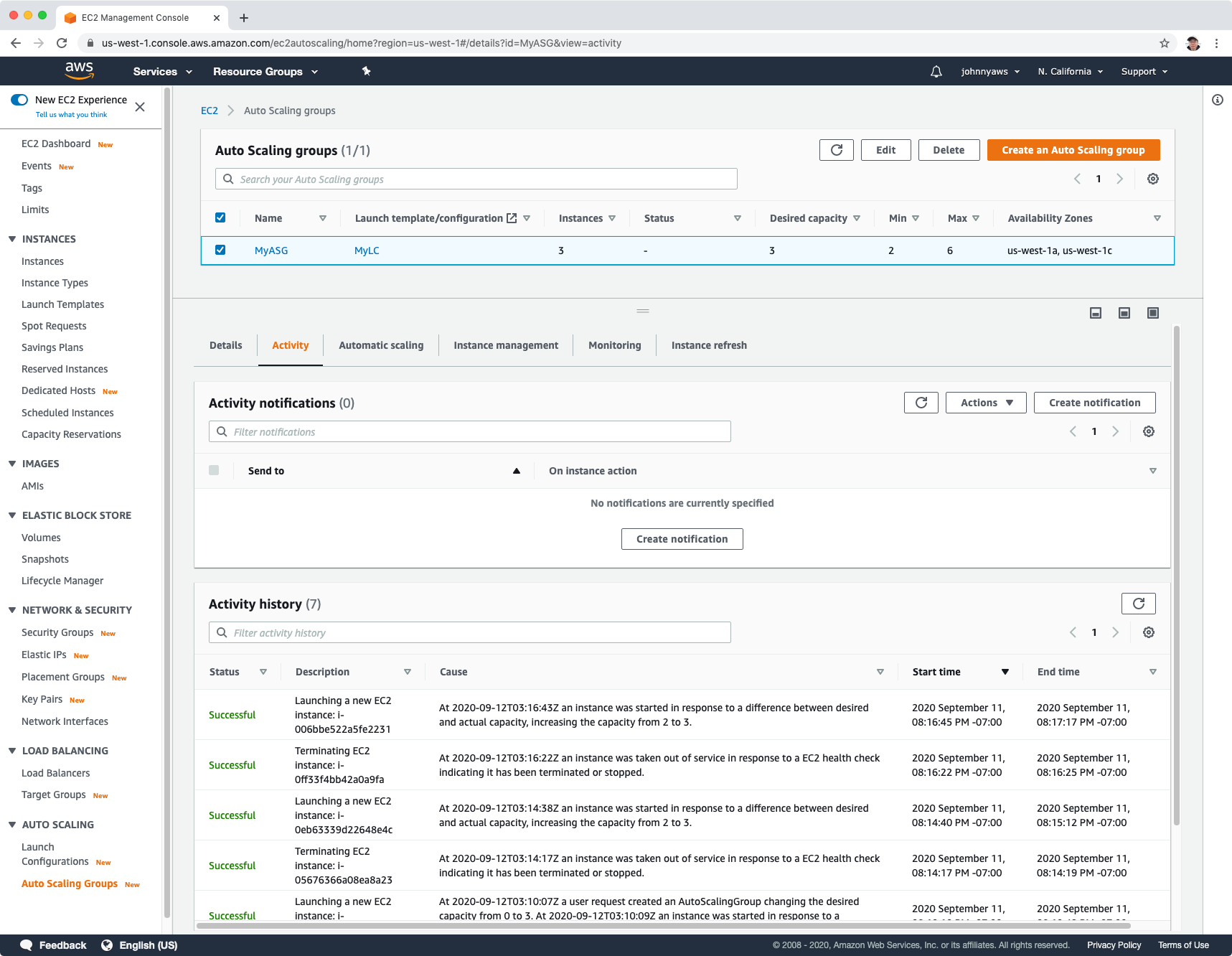
Task: Click the Delete button
Action: tap(949, 150)
